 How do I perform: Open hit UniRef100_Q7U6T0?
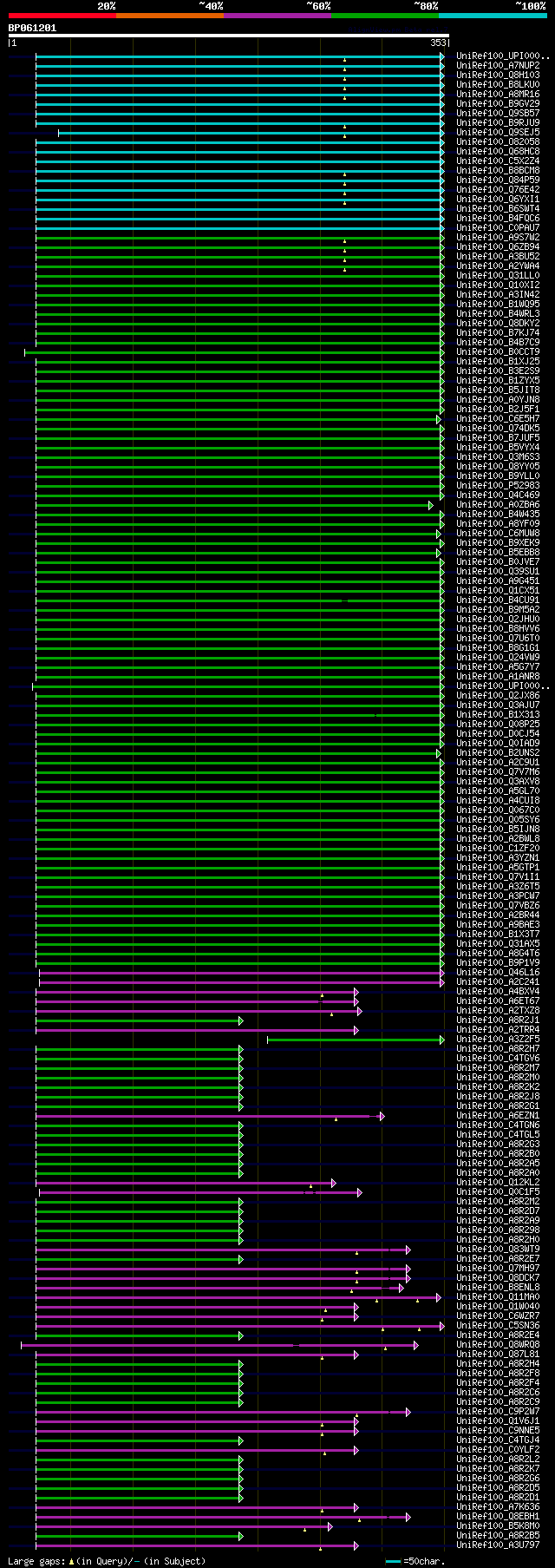click(498, 638)
